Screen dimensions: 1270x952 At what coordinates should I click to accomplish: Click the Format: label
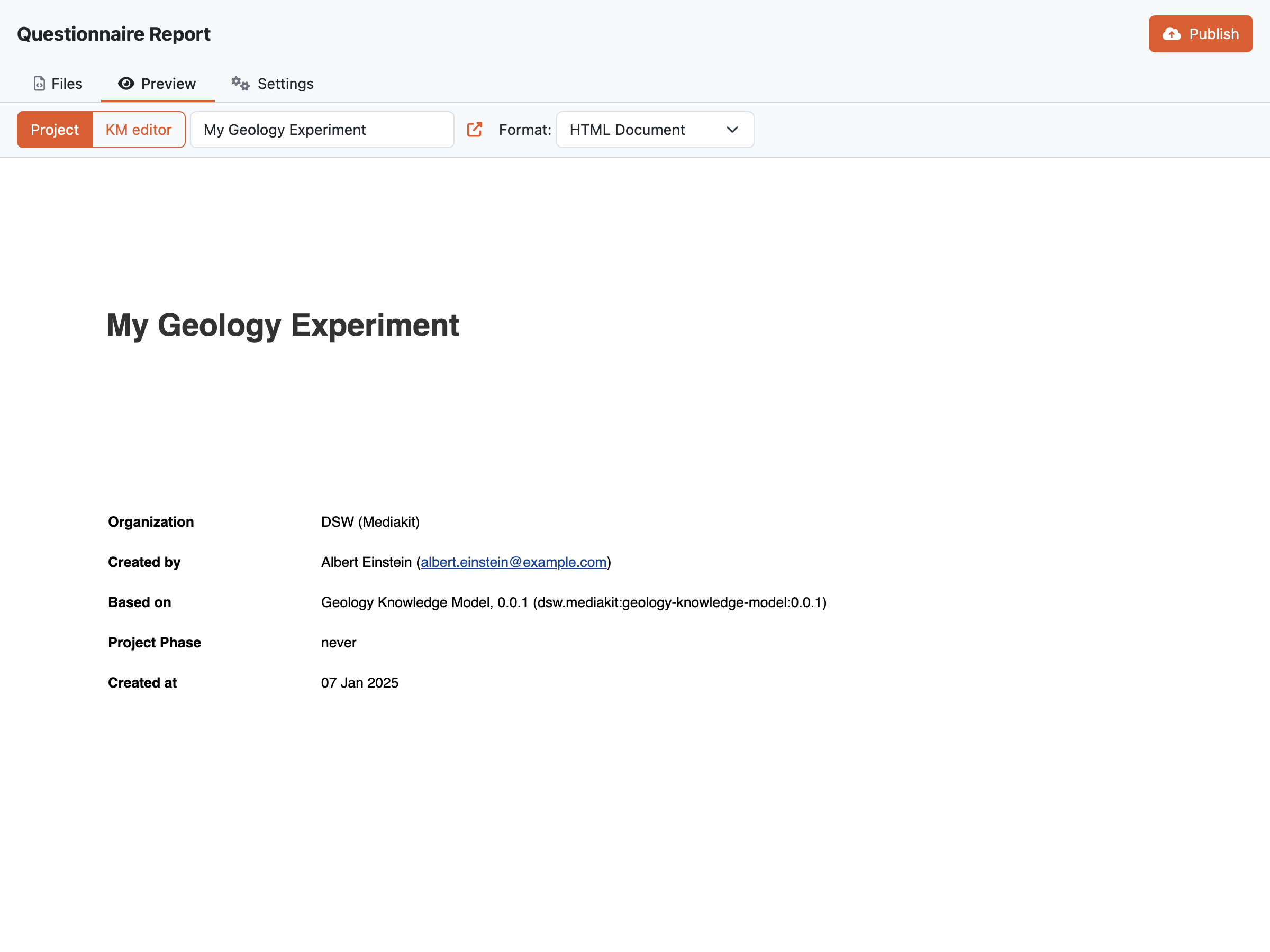tap(525, 130)
